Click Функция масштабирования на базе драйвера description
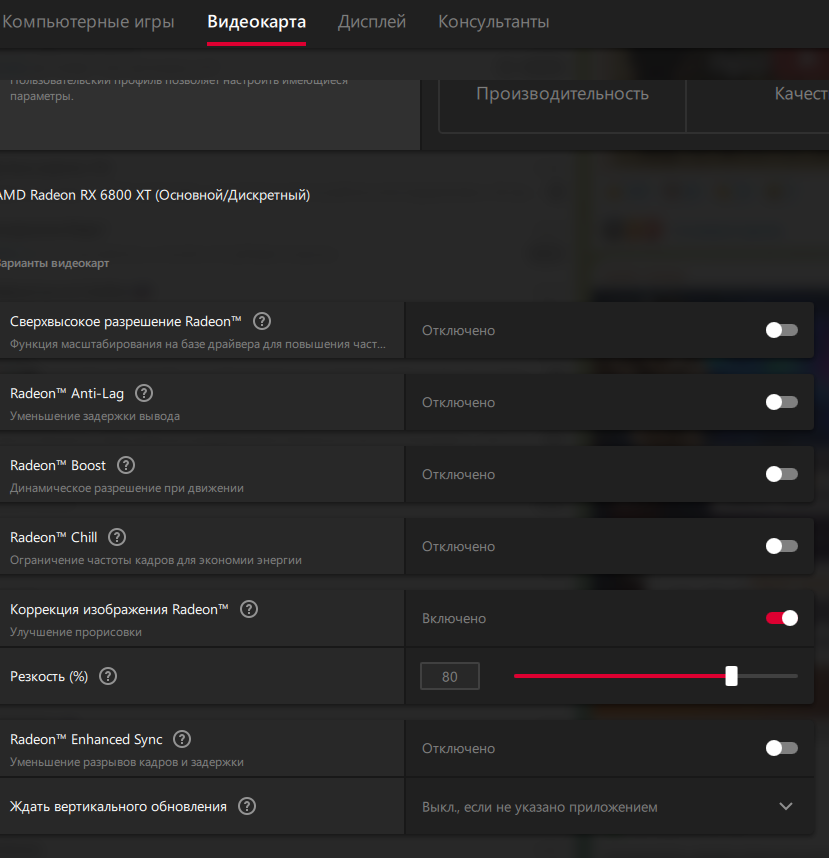Screen dimensions: 829x858 pos(198,344)
